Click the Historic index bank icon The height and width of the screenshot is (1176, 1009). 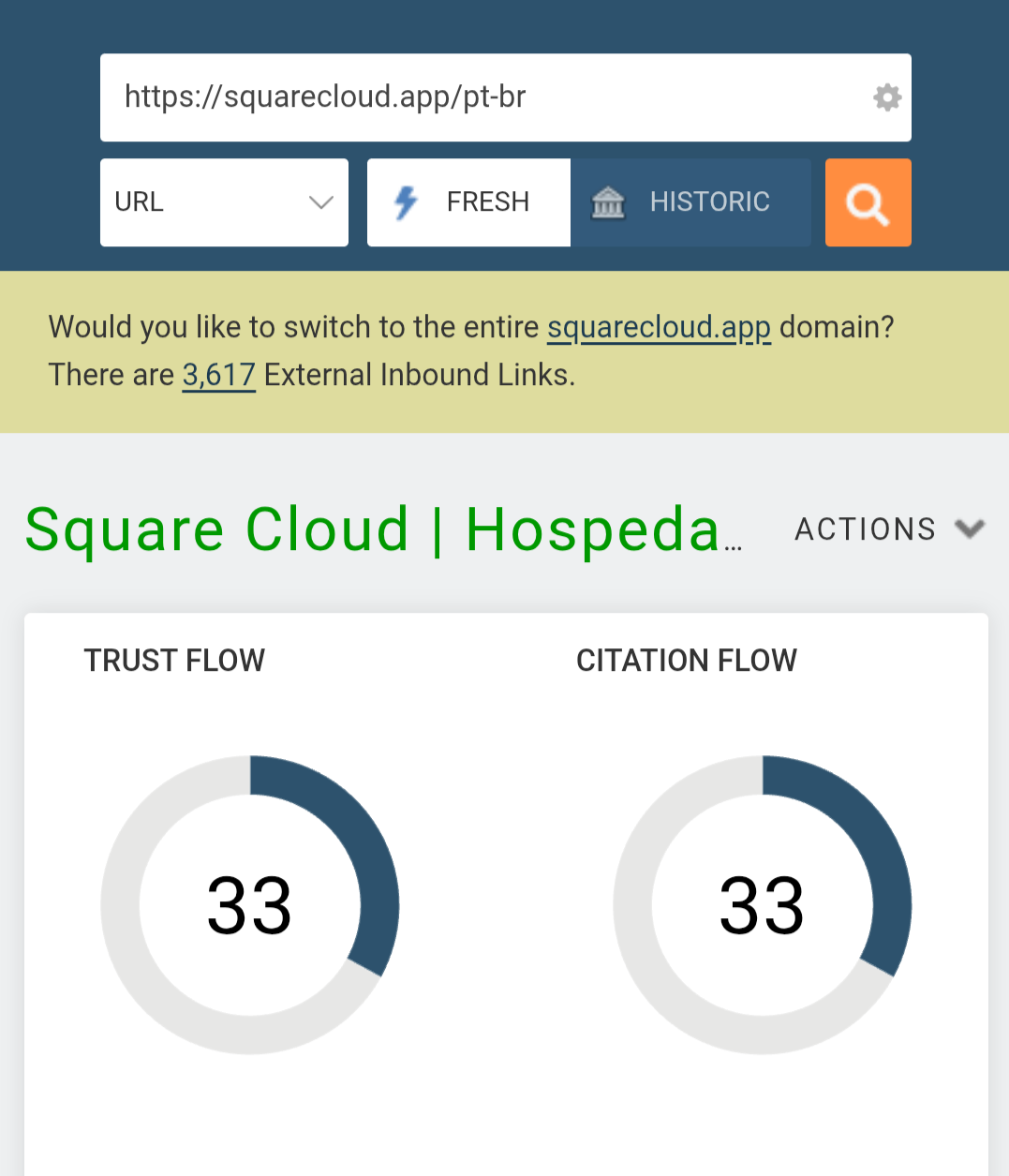click(608, 202)
